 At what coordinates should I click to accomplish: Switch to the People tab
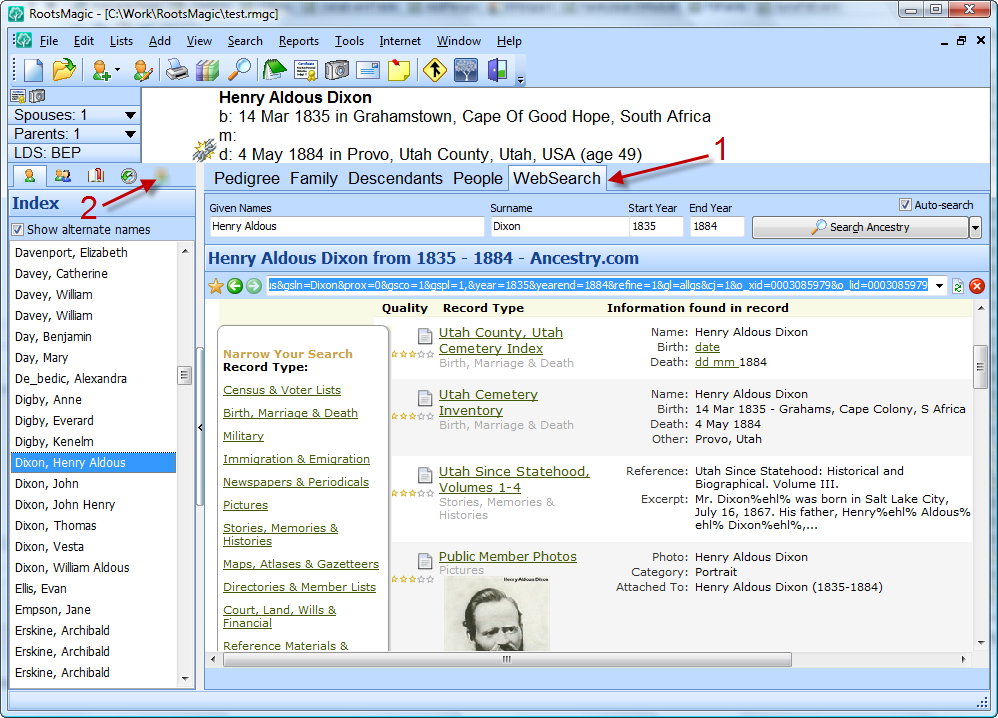coord(478,178)
